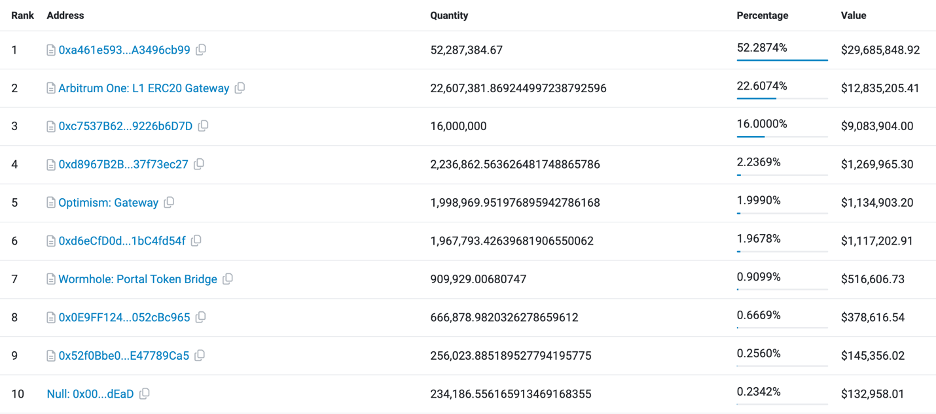Copy address 0xa461e593...A3496cb99 via copy icon

pyautogui.click(x=202, y=50)
